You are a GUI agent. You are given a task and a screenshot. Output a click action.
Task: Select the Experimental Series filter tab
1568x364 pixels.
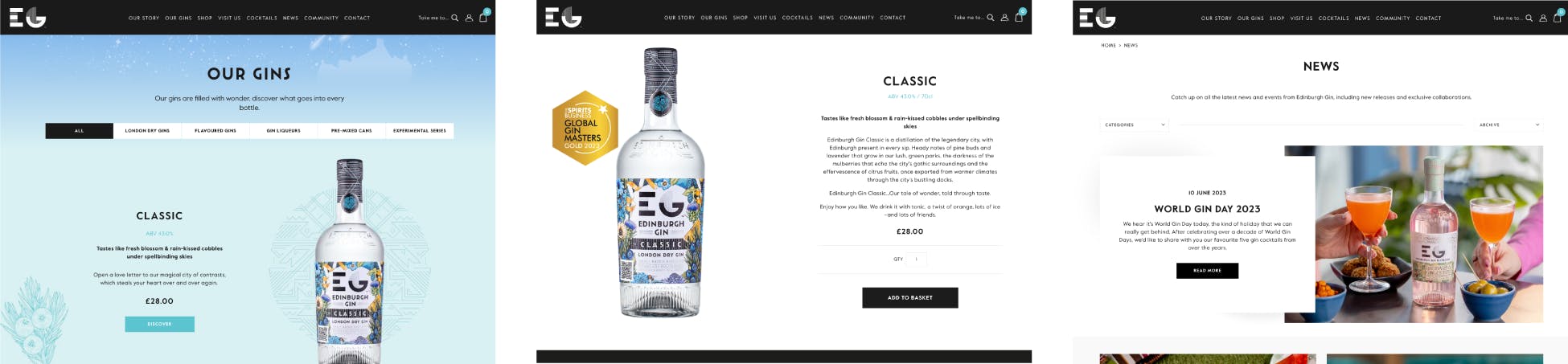click(420, 130)
